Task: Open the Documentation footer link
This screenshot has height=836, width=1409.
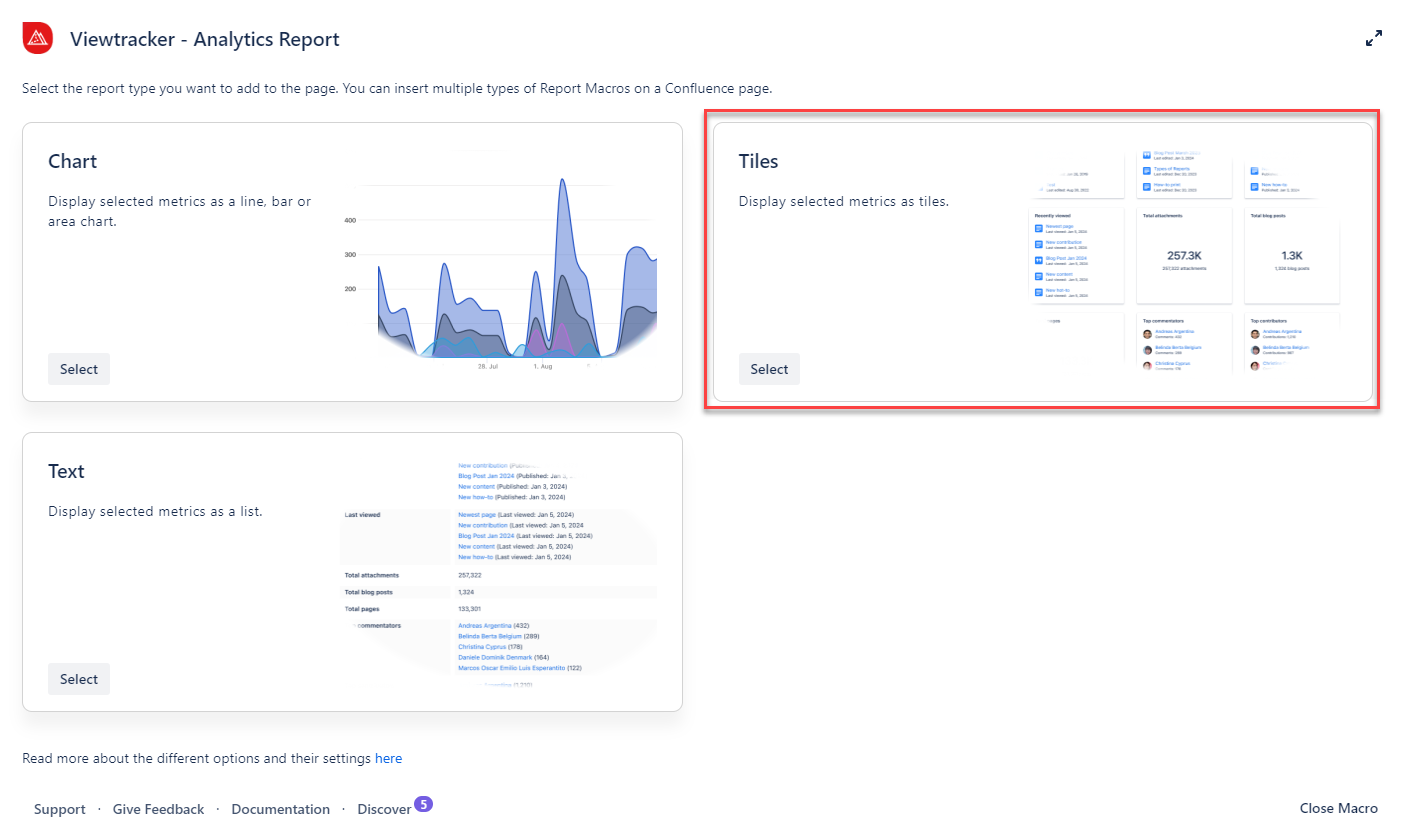Action: point(280,809)
